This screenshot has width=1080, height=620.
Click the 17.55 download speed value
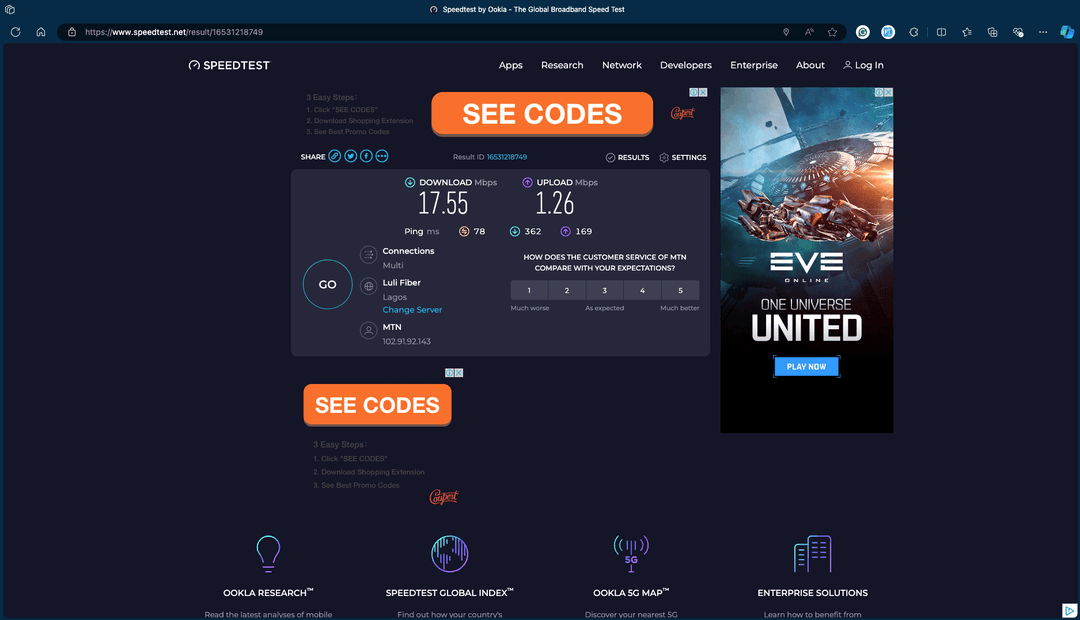(x=443, y=204)
